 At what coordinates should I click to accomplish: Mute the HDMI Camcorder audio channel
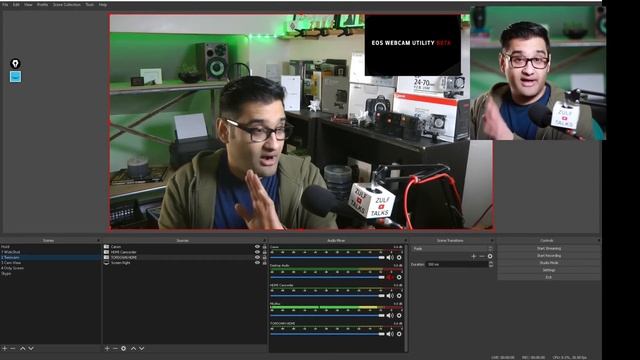[x=390, y=296]
